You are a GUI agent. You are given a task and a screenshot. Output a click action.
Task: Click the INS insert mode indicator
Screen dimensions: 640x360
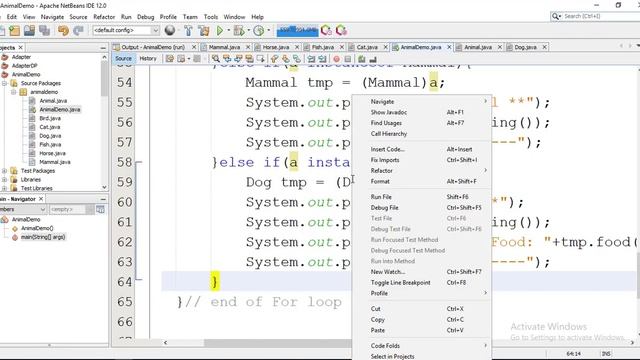(x=606, y=354)
